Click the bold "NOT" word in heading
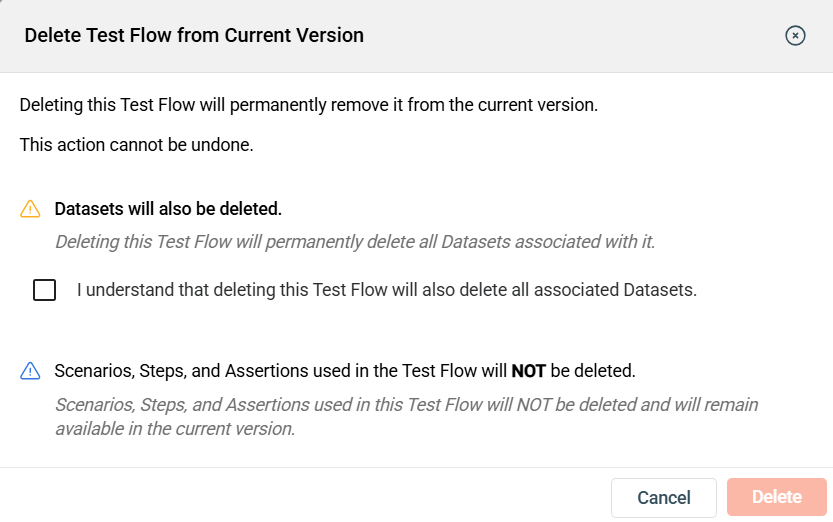Viewport: 833px width, 522px height. pyautogui.click(x=528, y=371)
